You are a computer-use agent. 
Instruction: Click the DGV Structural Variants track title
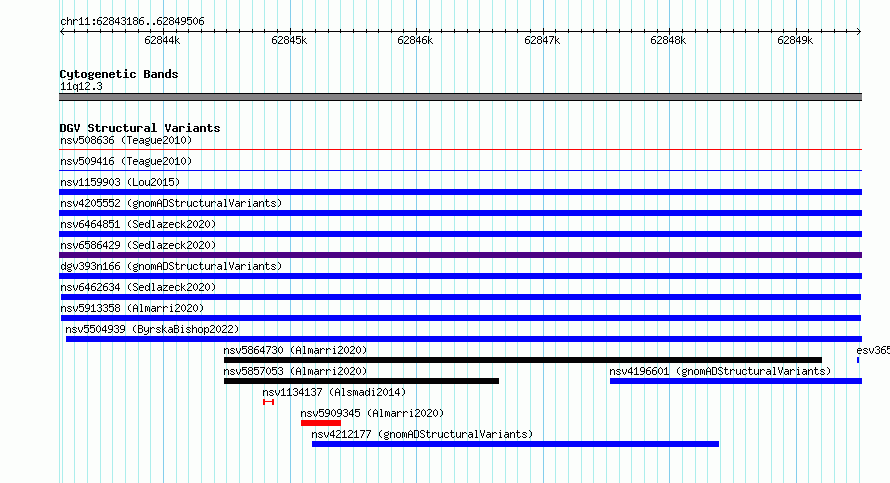140,128
